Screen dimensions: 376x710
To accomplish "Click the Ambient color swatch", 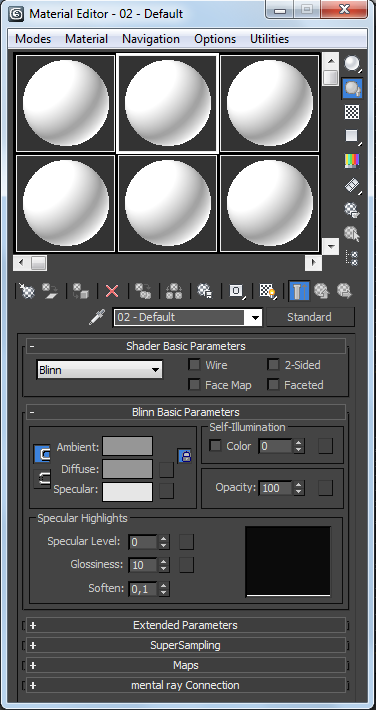I will [127, 446].
